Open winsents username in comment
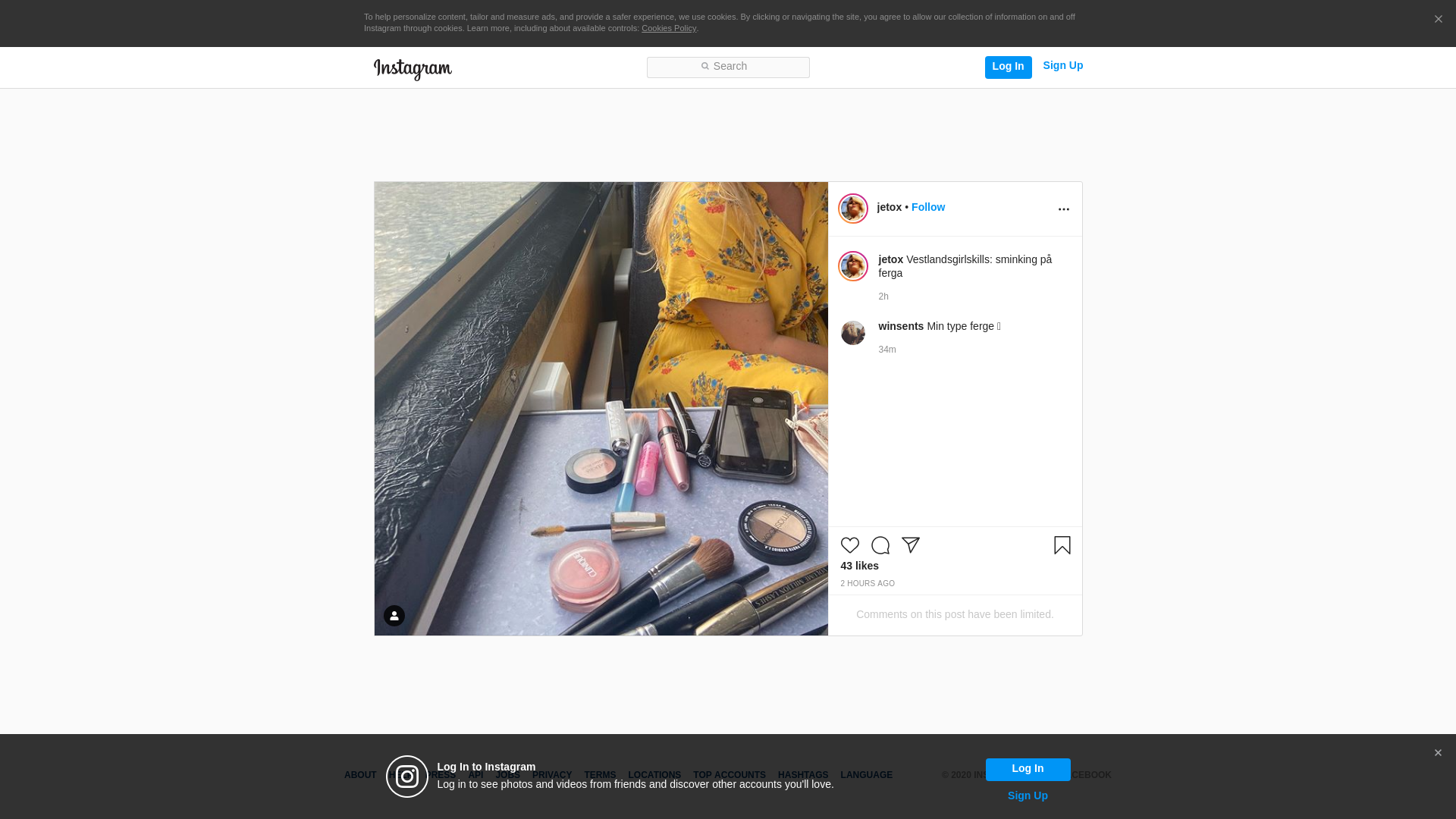1456x819 pixels. tap(901, 326)
